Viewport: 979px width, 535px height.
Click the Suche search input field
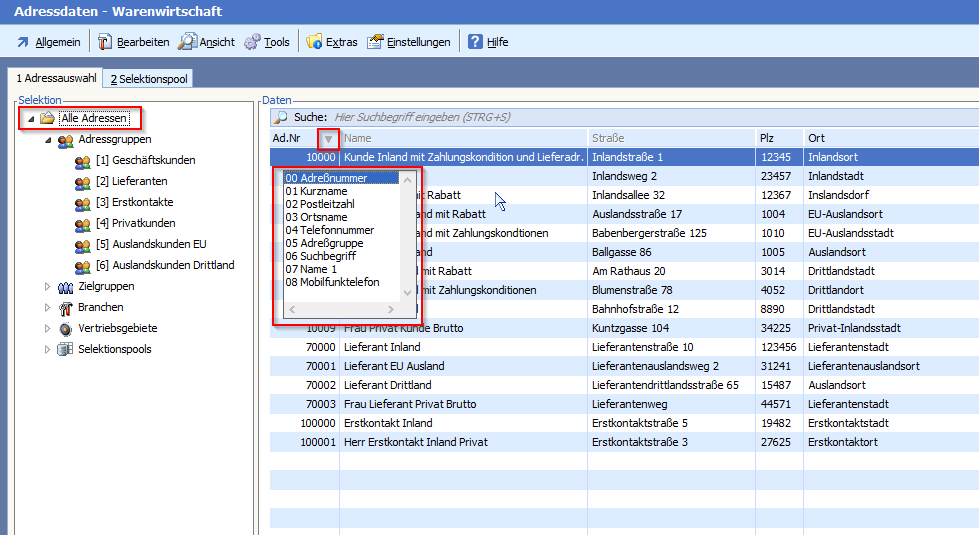[600, 117]
